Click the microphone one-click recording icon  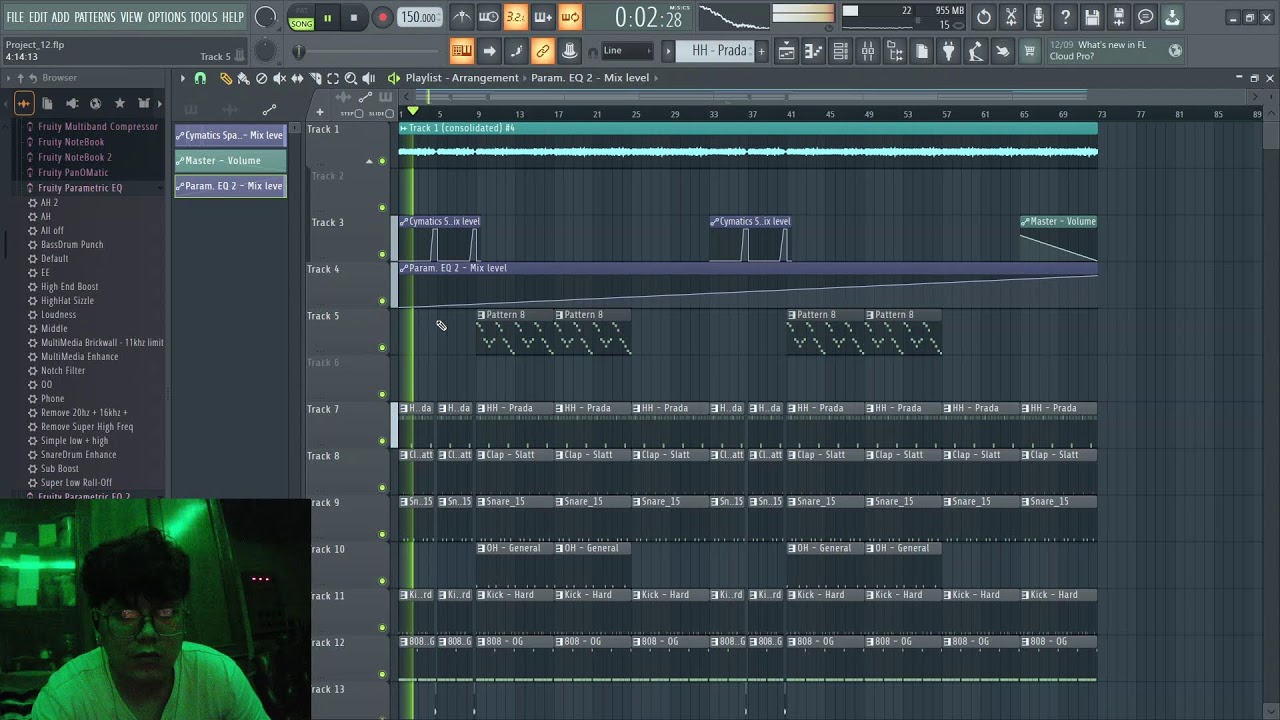pos(1038,17)
